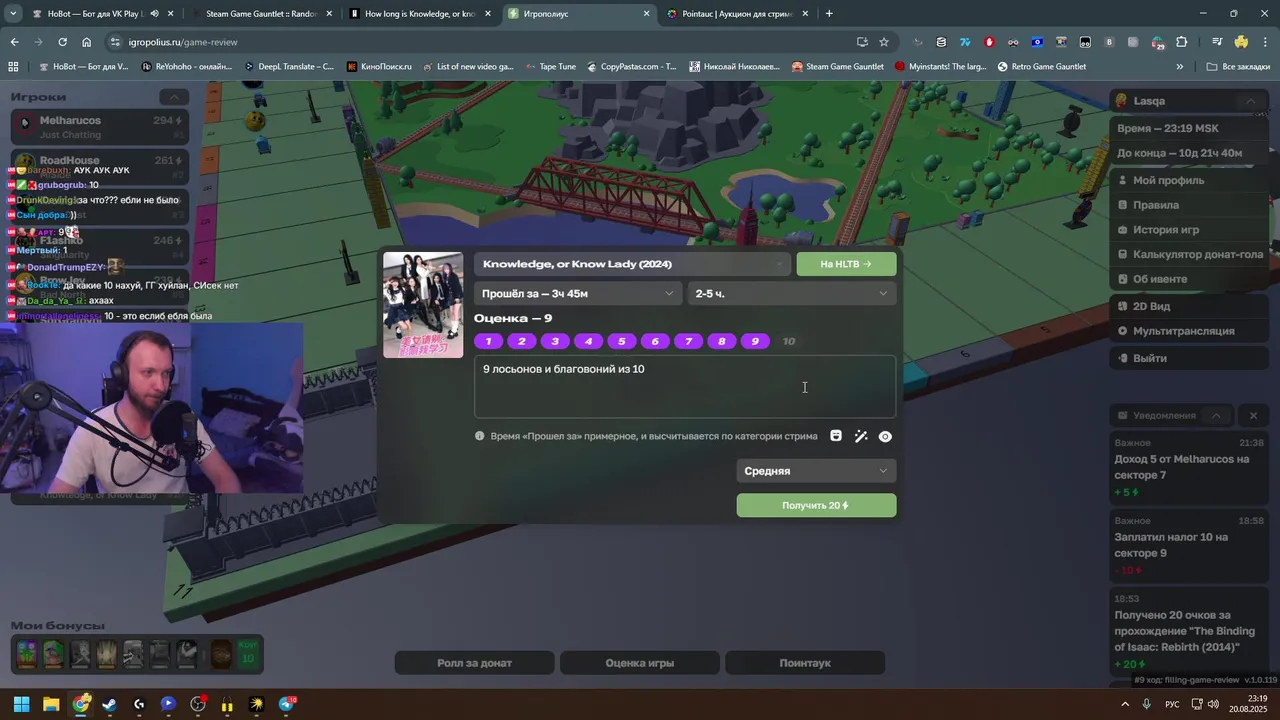The image size is (1280, 720).
Task: Select player Melharucos in players list
Action: tap(100, 126)
